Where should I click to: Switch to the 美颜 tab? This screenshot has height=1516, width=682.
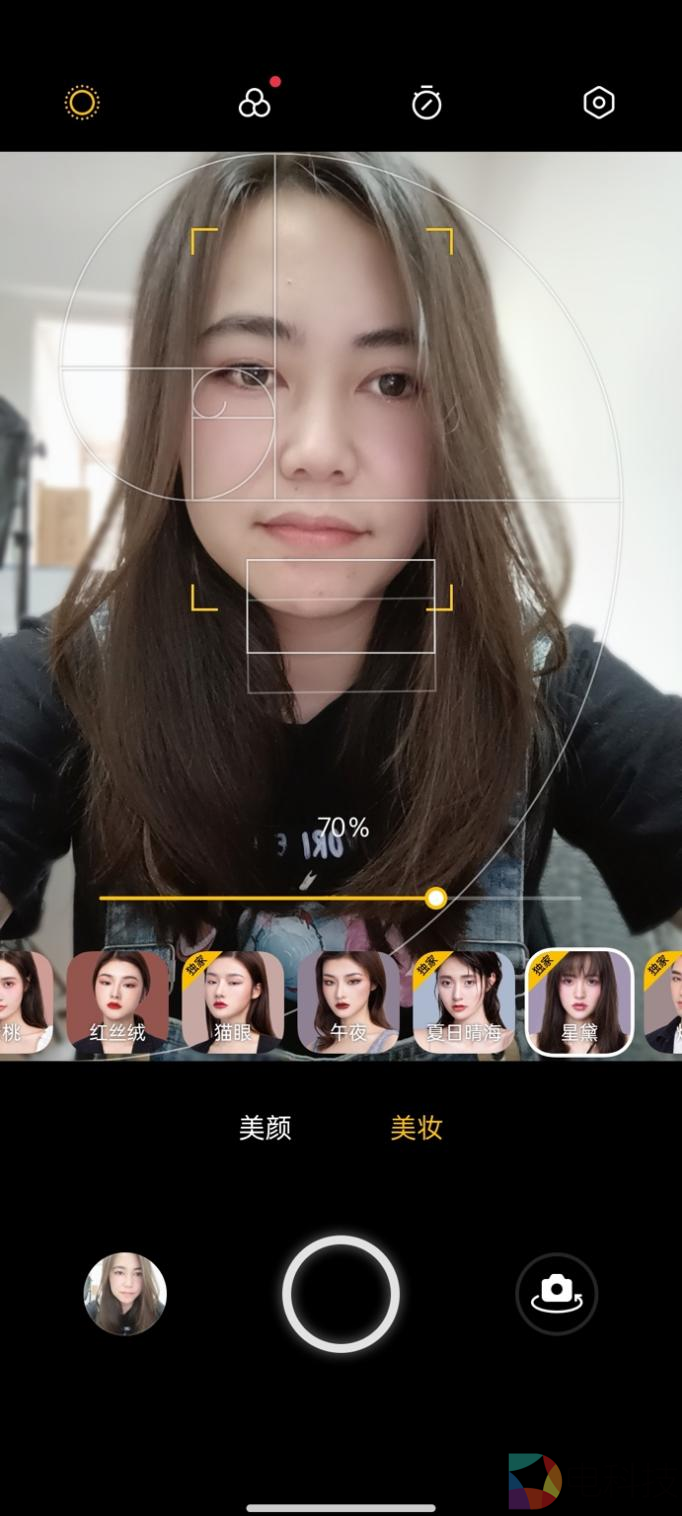(265, 1128)
